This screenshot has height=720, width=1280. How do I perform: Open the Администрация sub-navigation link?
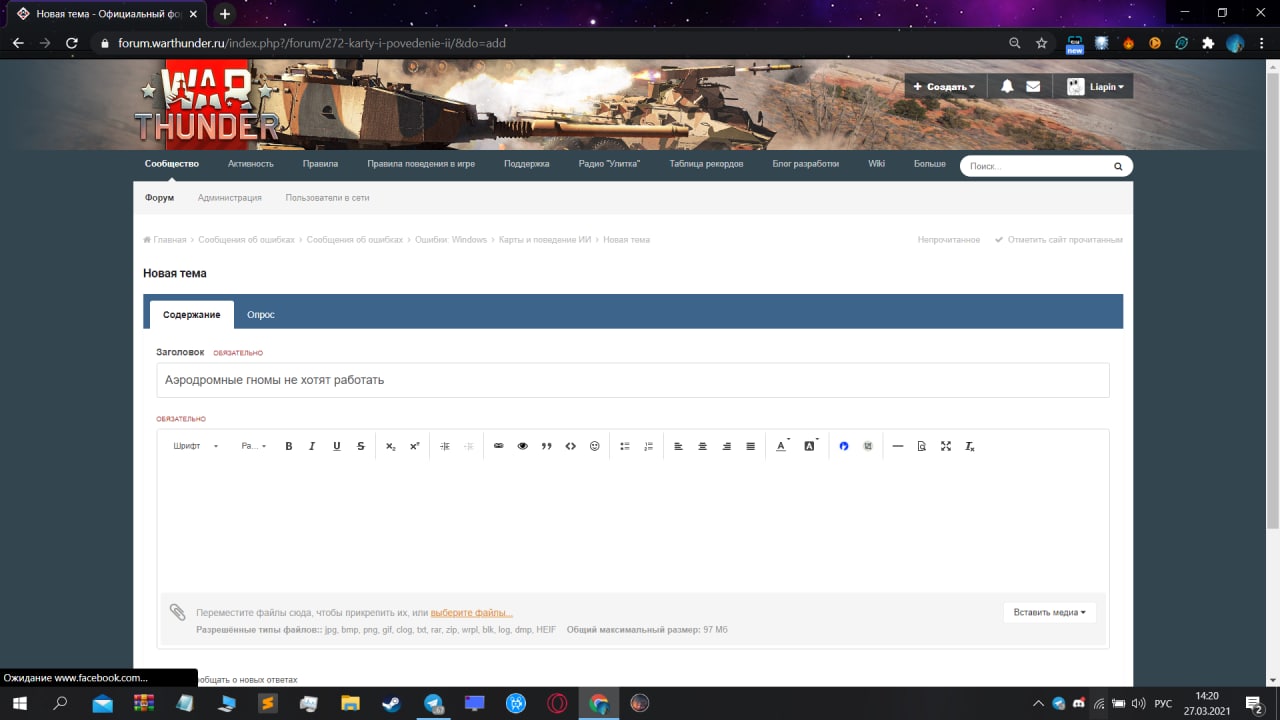coord(230,198)
